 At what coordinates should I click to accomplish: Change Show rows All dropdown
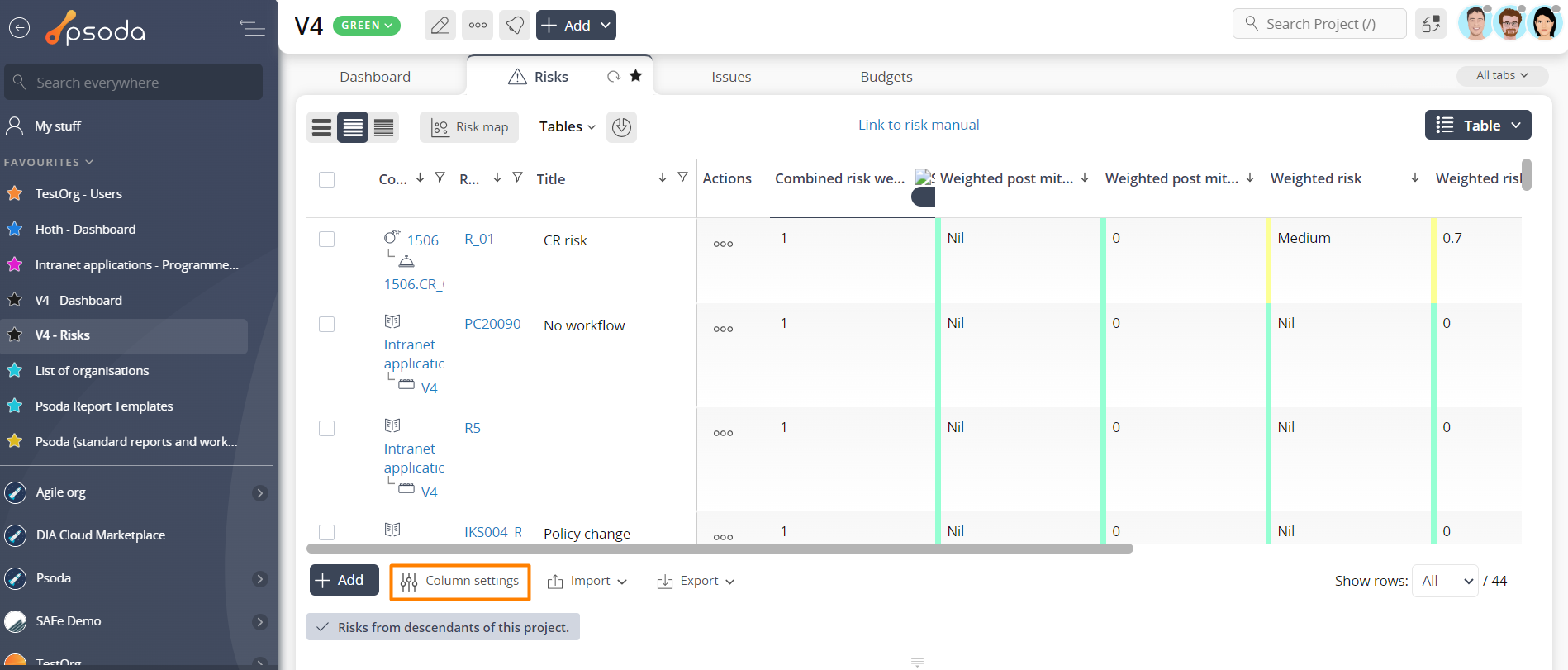pyautogui.click(x=1445, y=581)
